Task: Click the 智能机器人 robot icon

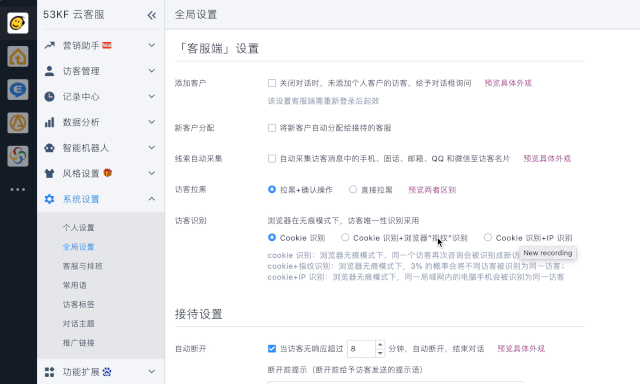Action: pos(49,148)
